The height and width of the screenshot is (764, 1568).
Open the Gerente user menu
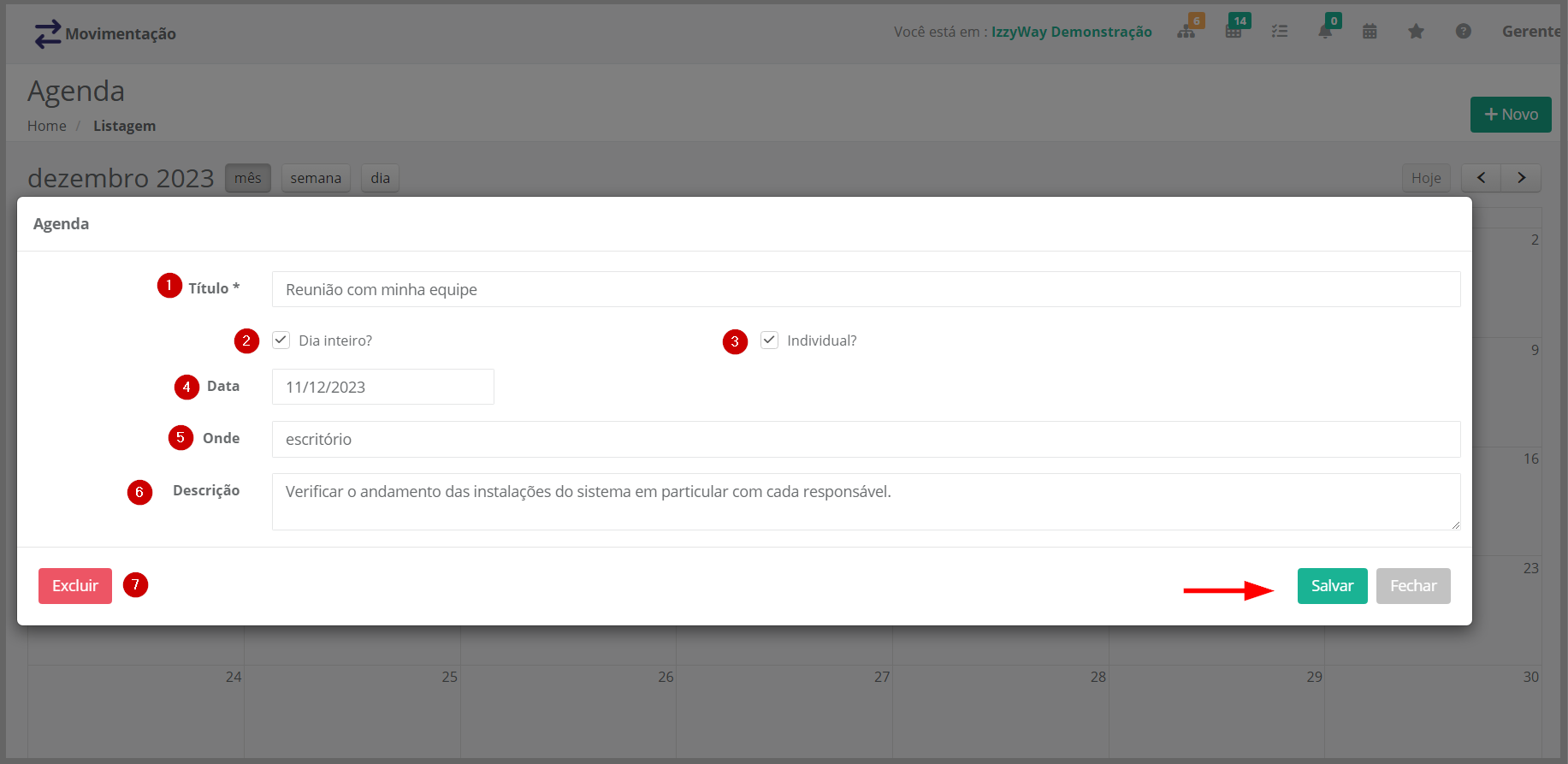(1531, 32)
